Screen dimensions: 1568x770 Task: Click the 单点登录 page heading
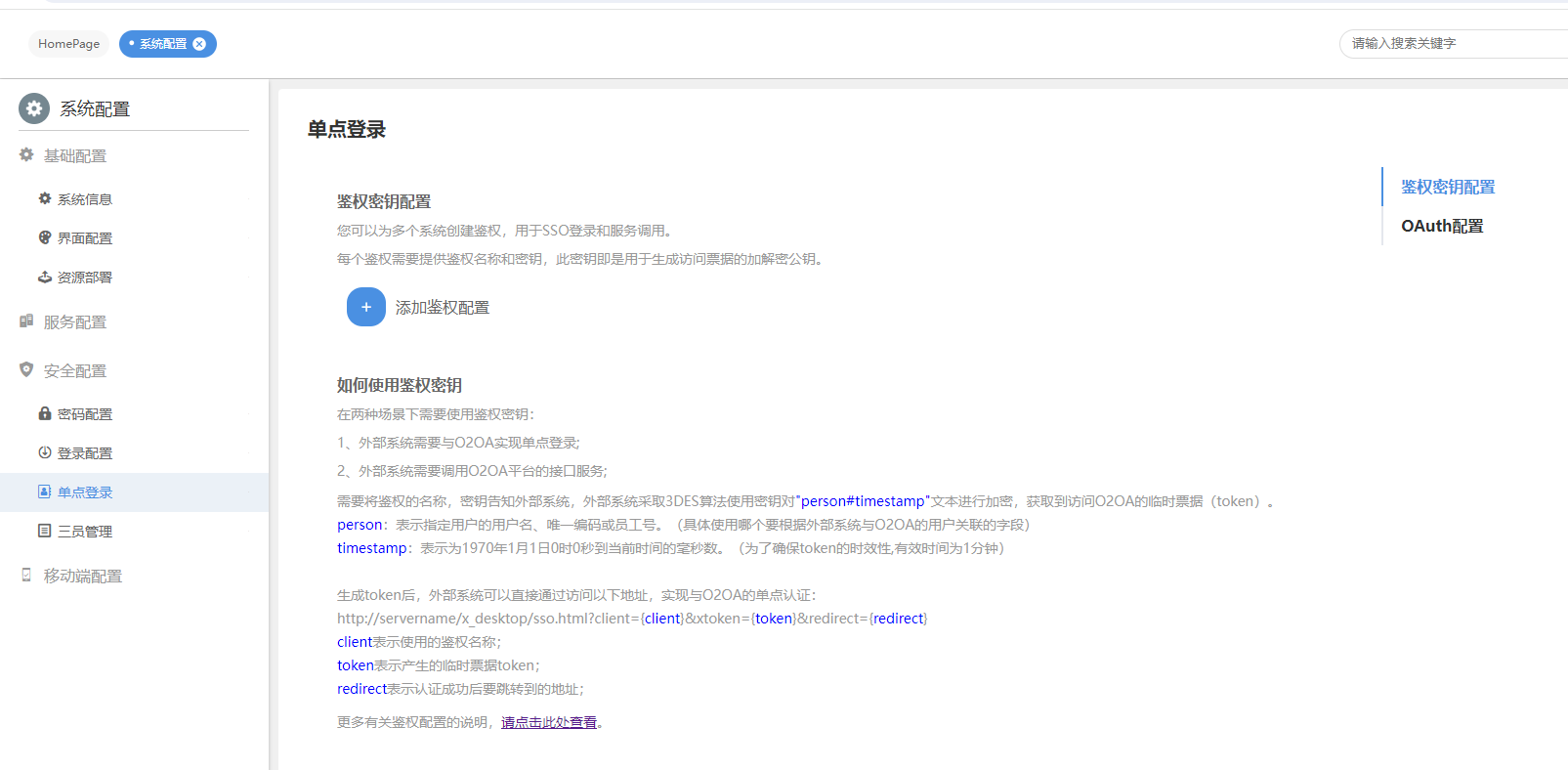coord(347,129)
